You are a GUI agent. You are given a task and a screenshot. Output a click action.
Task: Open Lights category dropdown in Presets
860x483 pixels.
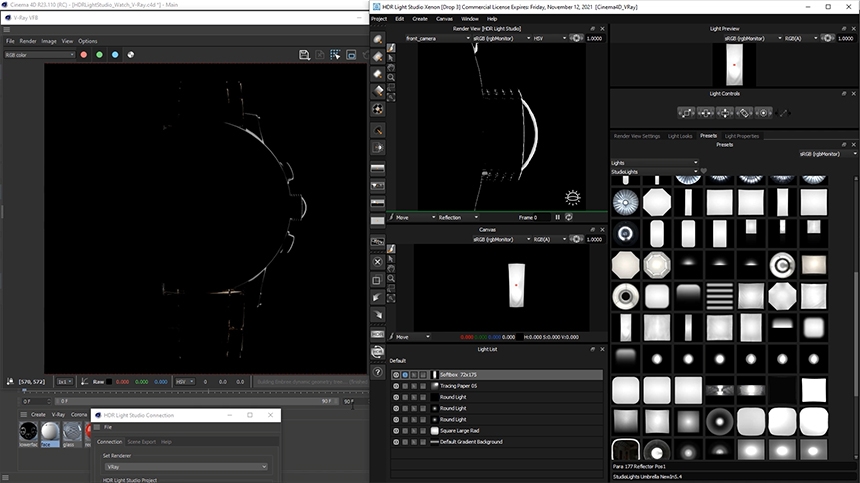coord(654,163)
